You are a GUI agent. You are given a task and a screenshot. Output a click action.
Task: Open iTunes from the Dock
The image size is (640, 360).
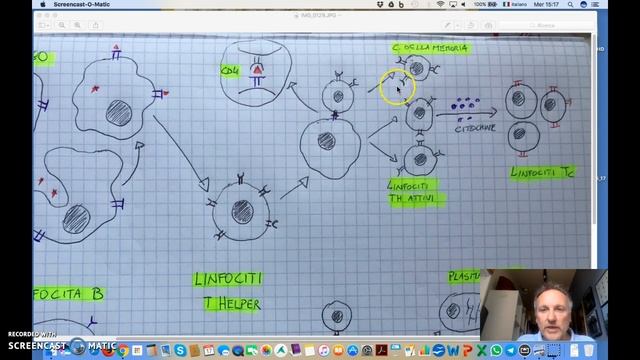point(324,350)
